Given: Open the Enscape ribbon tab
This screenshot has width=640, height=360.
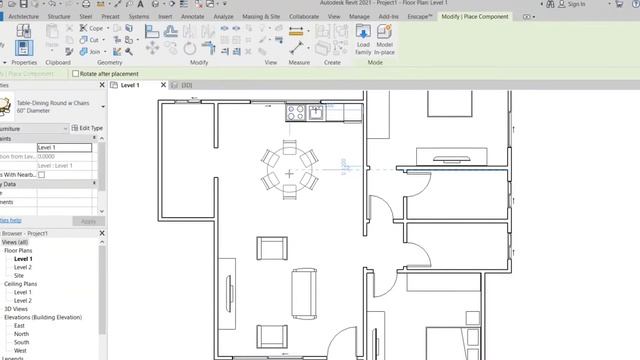Looking at the screenshot, I should (x=420, y=17).
